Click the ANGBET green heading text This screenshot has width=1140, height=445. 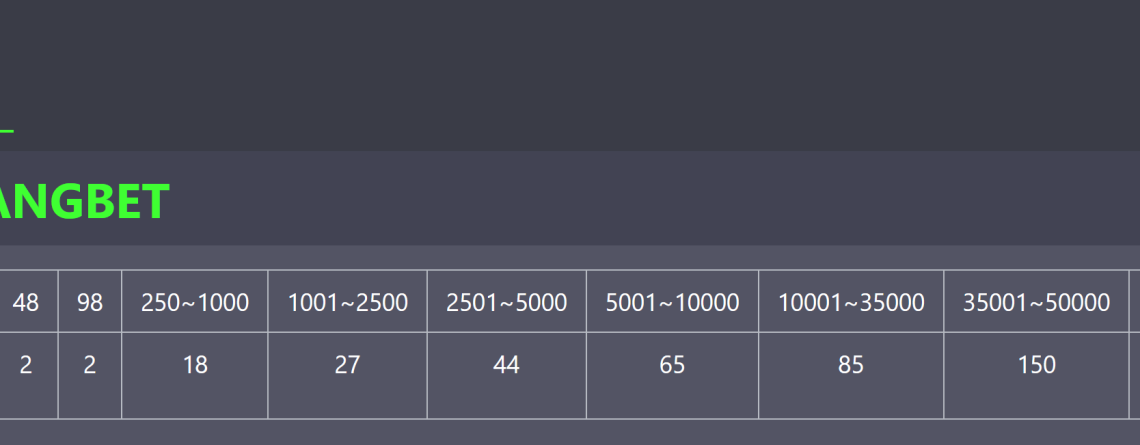pos(84,201)
